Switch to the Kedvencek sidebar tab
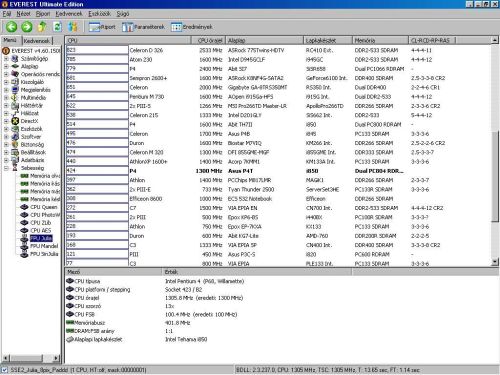The height and width of the screenshot is (375, 500). pos(37,41)
